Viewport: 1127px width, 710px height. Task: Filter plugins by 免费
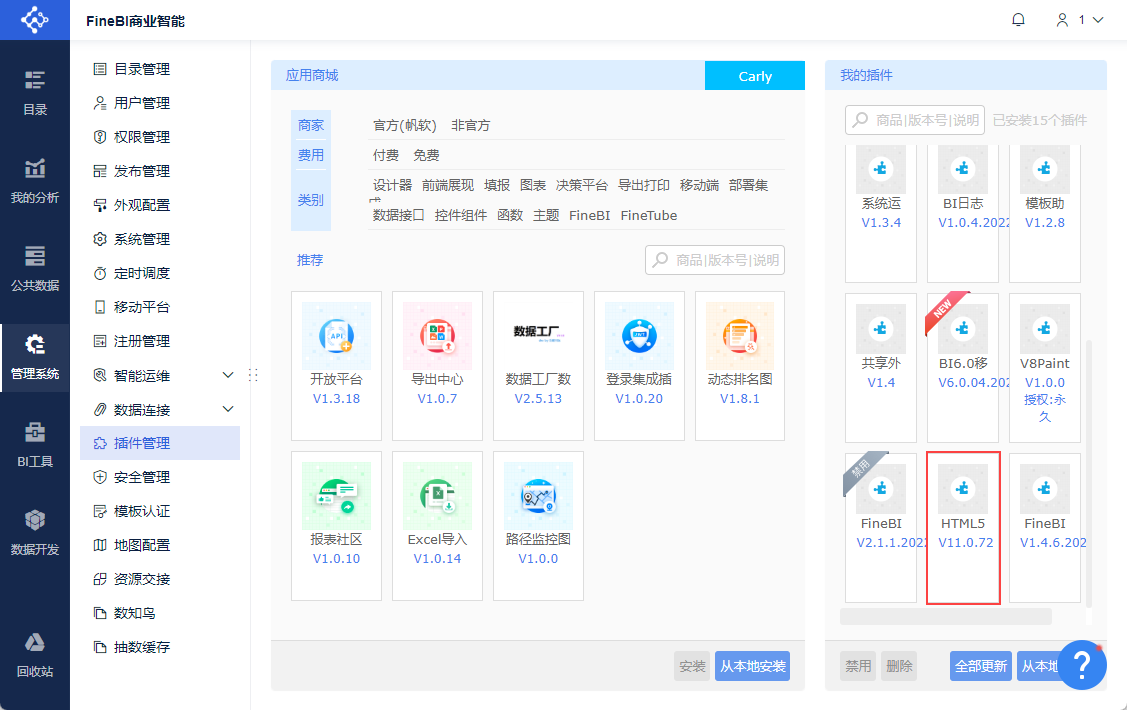pyautogui.click(x=426, y=155)
